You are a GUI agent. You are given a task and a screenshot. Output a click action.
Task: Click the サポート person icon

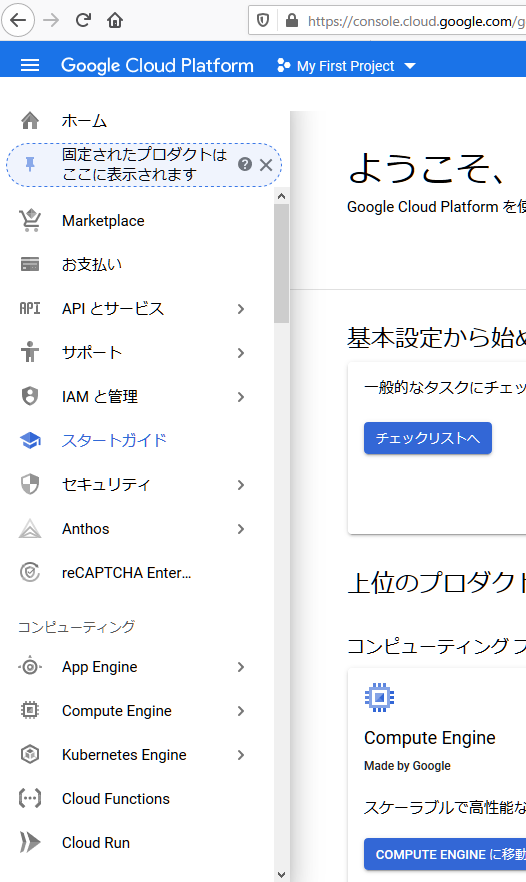pyautogui.click(x=30, y=352)
